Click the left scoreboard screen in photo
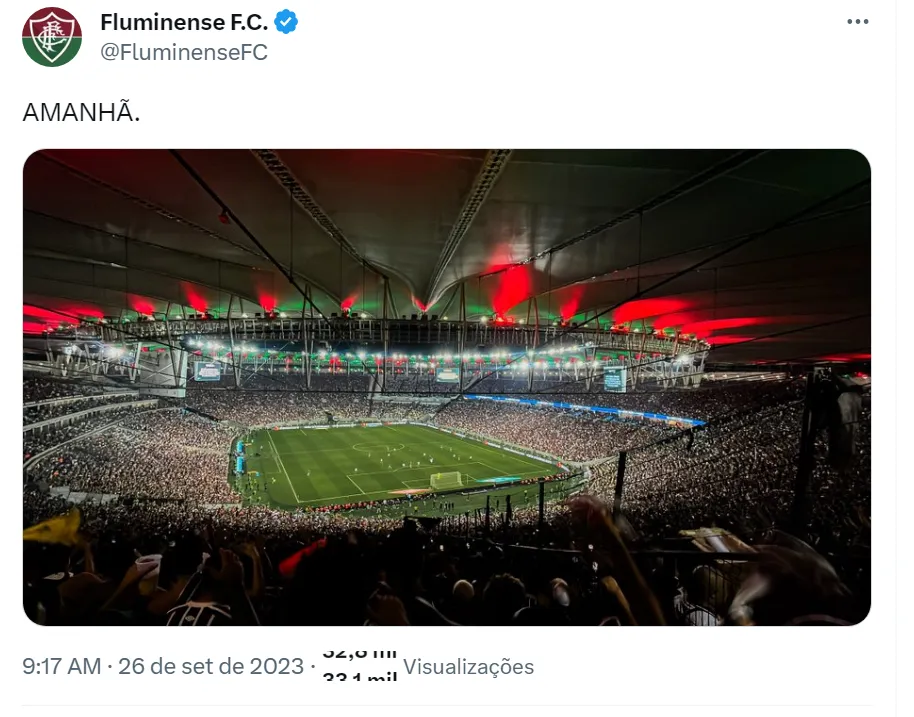 [208, 371]
